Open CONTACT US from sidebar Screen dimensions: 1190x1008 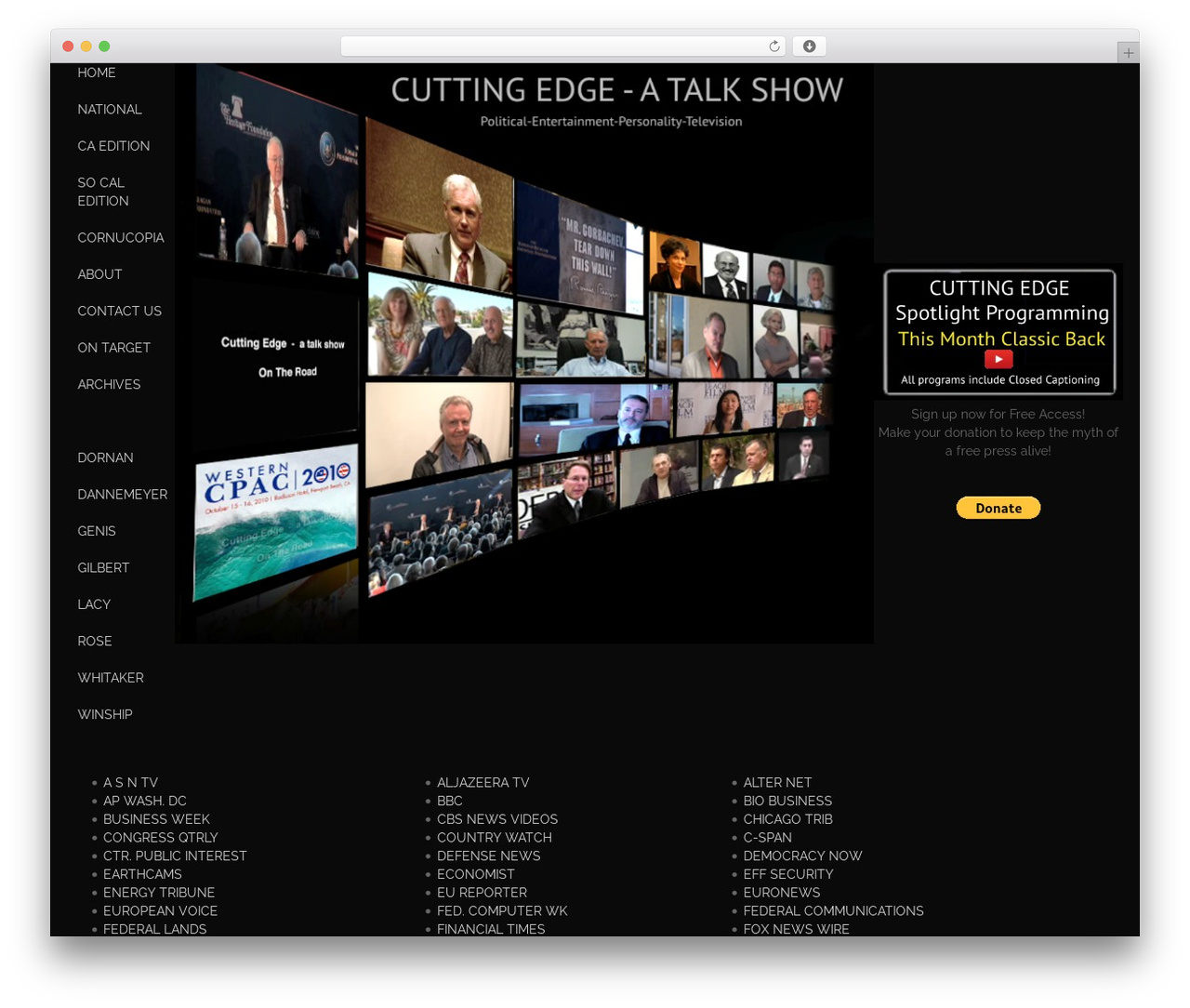pos(120,312)
